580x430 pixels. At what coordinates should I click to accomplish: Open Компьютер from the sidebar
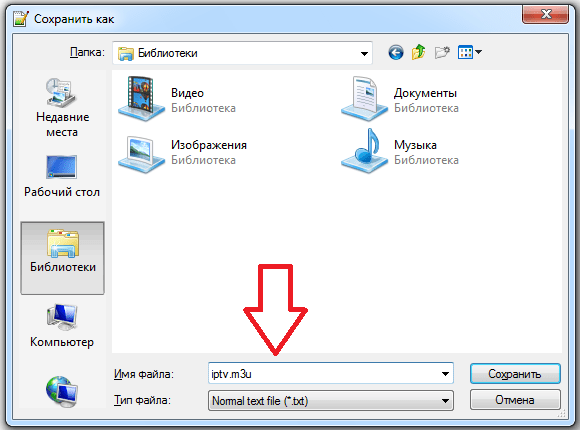[62, 326]
